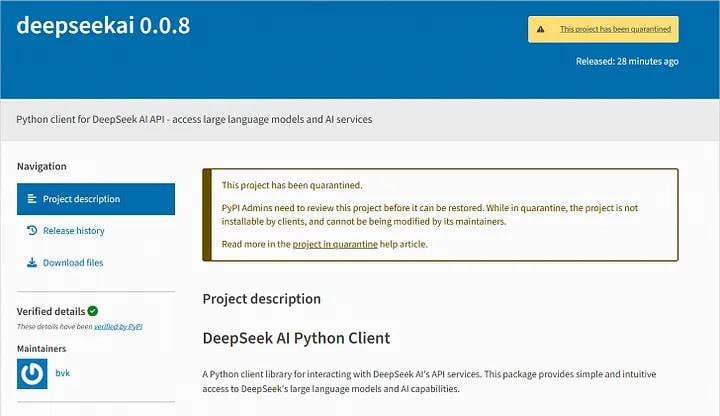
Task: Click 'DeepSeek AI Python Client' heading
Action: pos(296,338)
